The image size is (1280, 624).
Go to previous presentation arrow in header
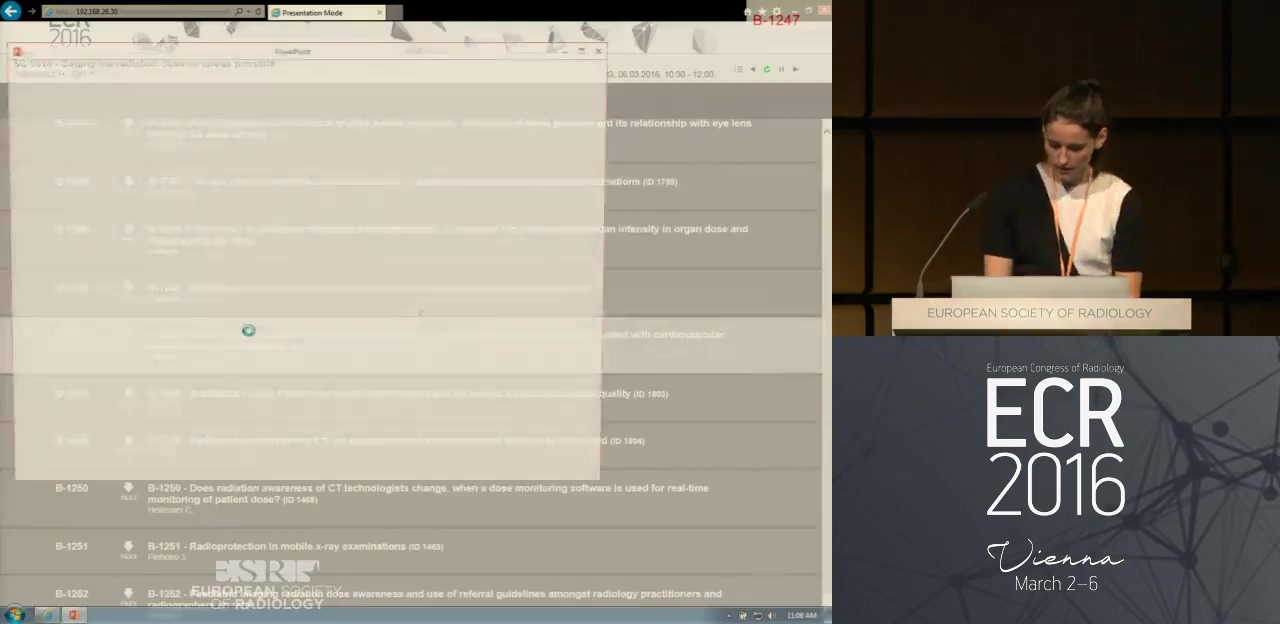[x=753, y=69]
